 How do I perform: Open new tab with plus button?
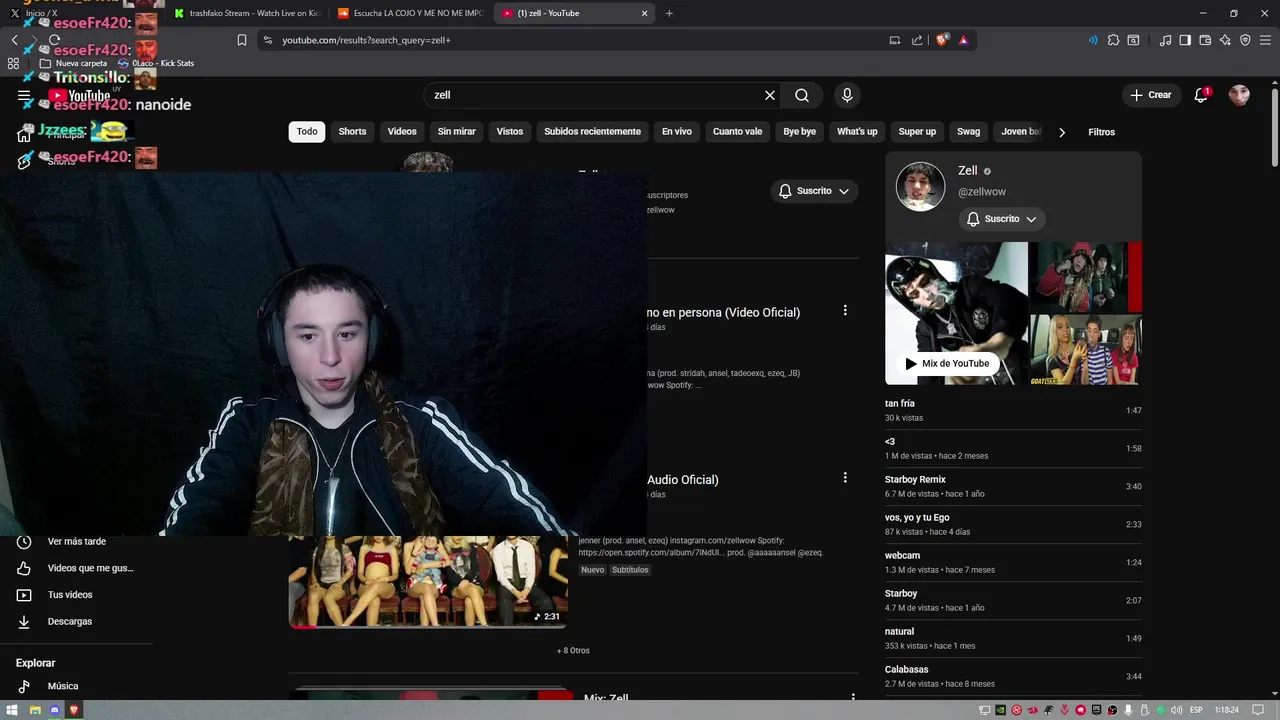tap(669, 13)
